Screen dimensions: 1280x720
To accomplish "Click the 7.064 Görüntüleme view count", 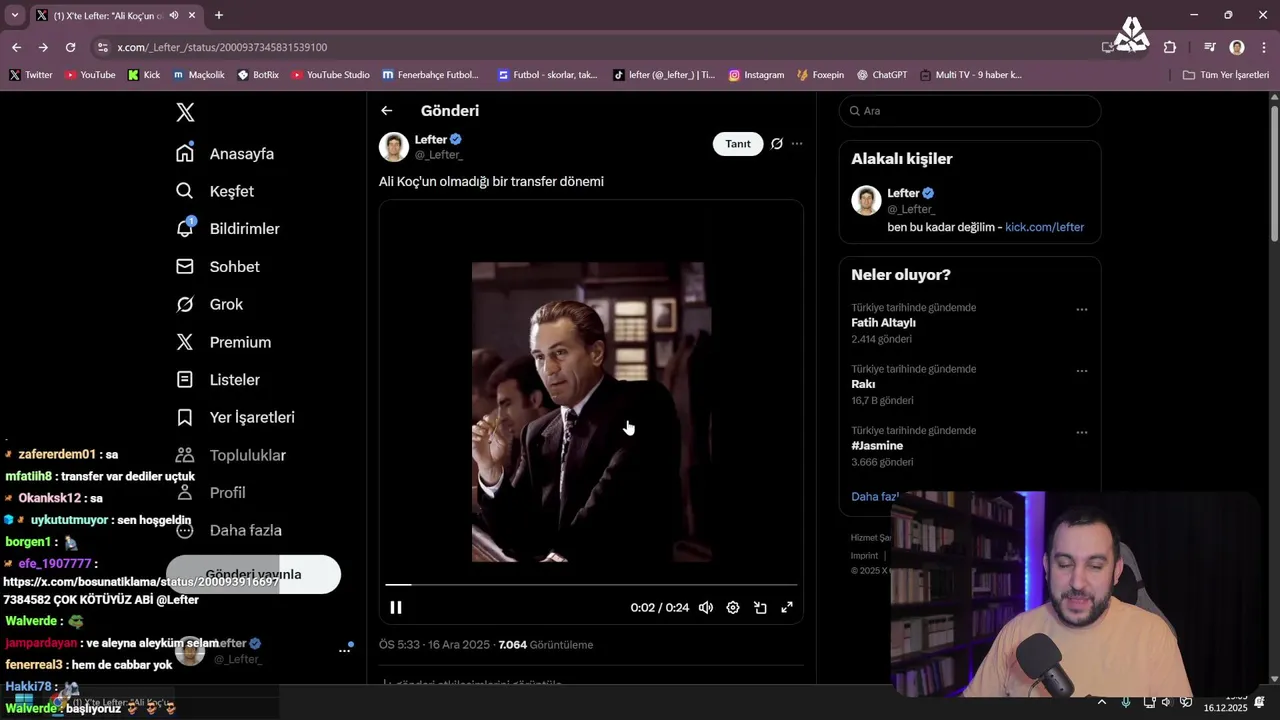I will (x=546, y=645).
